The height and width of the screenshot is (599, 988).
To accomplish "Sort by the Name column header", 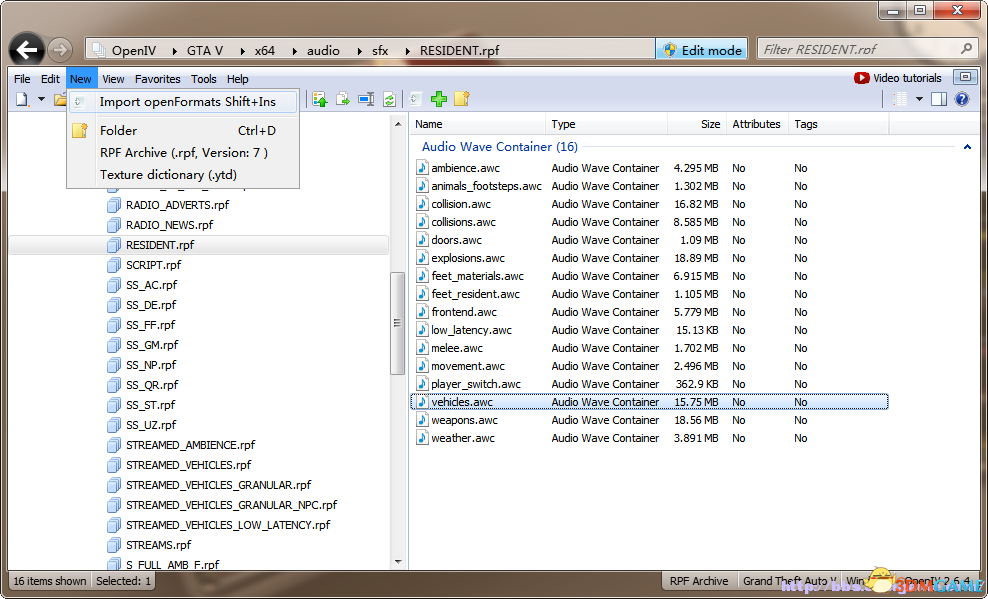I will 479,124.
